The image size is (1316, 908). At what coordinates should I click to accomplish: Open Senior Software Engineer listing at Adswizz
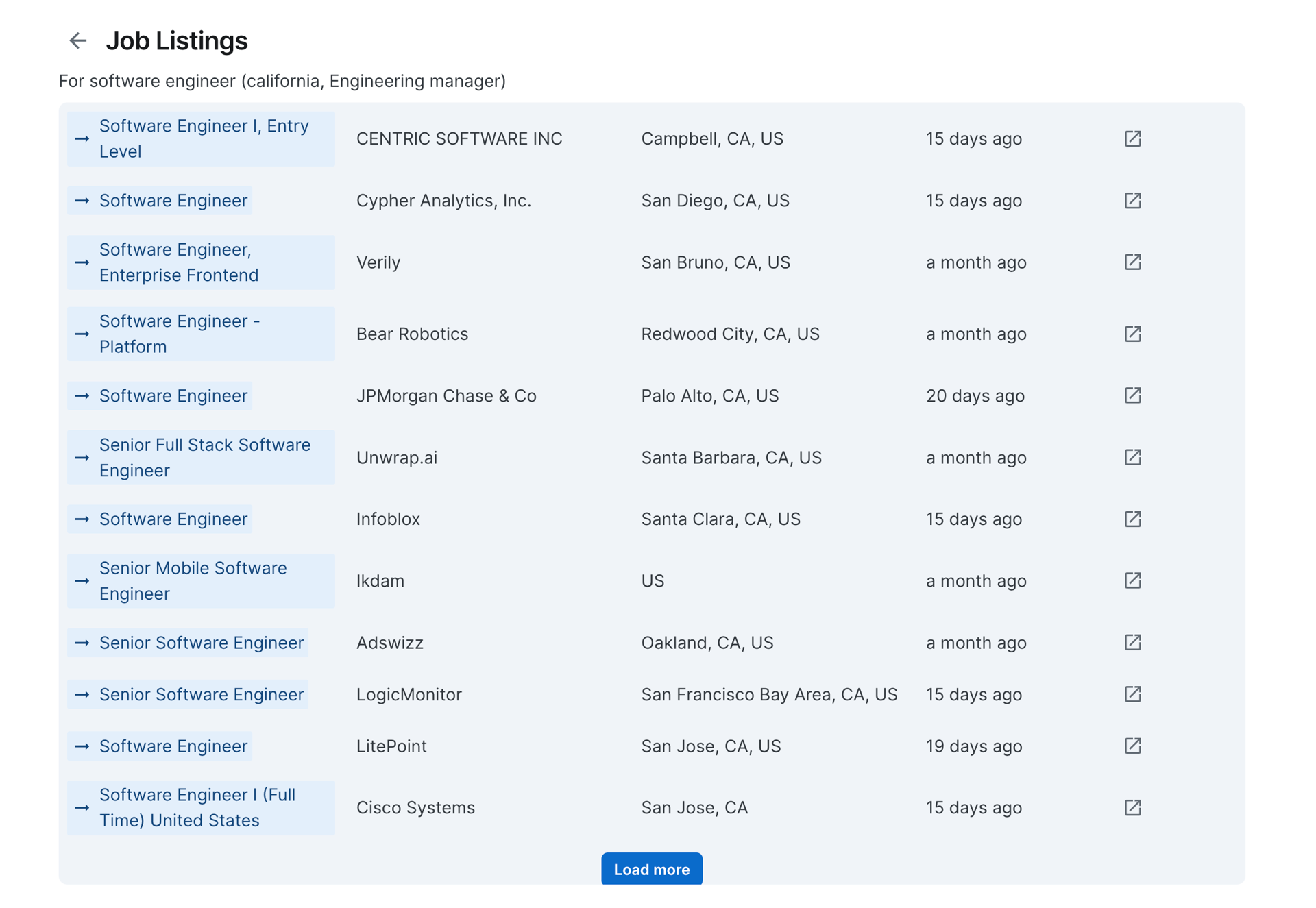pyautogui.click(x=188, y=642)
